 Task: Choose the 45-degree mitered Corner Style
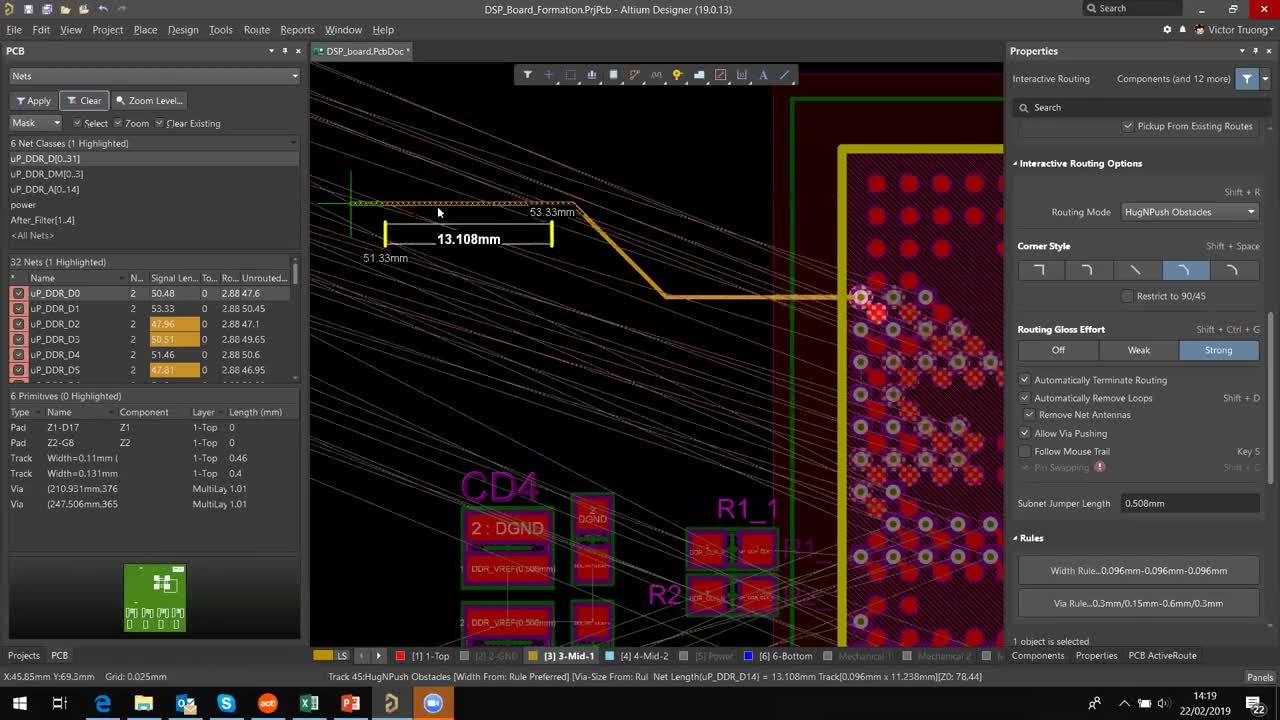coord(1137,270)
